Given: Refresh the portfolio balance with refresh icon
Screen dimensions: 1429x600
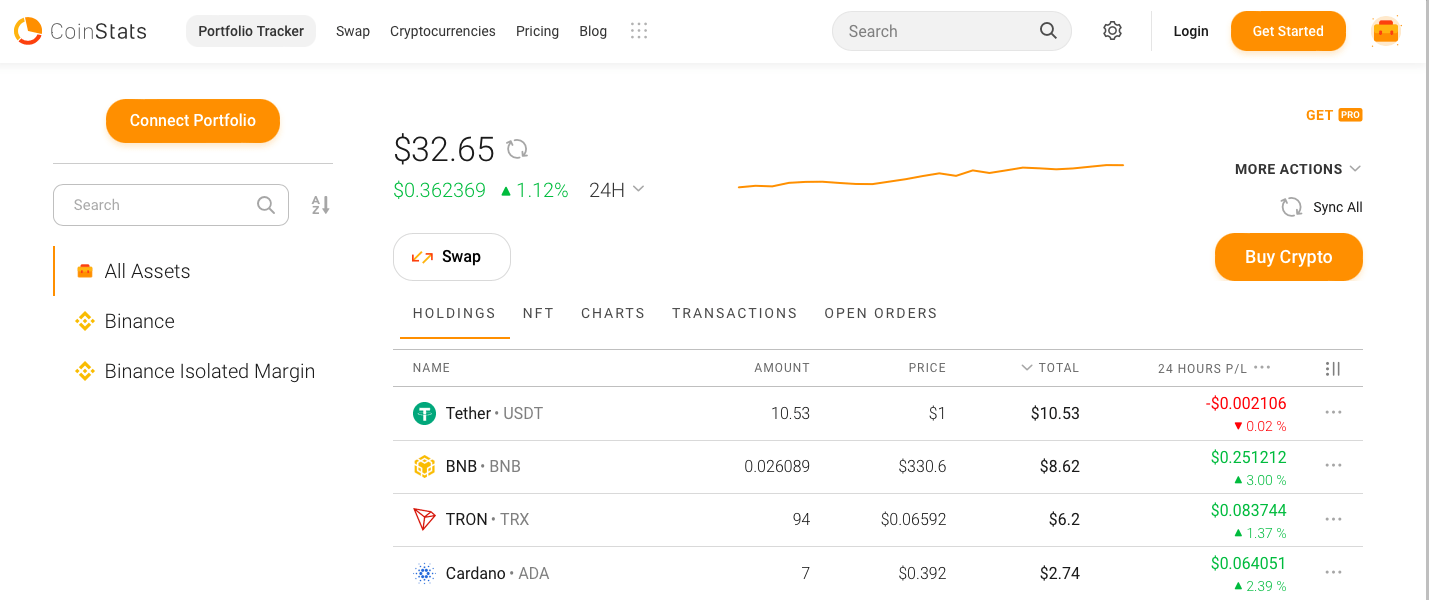Looking at the screenshot, I should coord(517,149).
